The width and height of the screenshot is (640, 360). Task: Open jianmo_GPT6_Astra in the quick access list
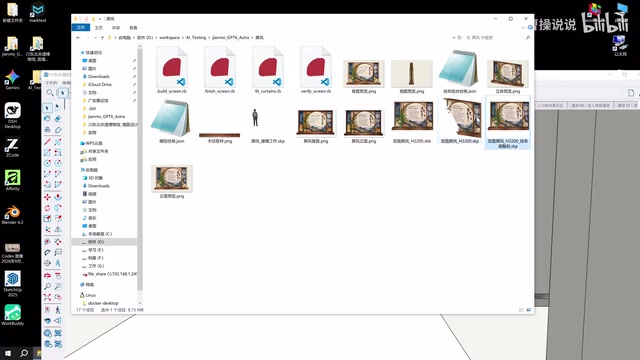pos(106,116)
